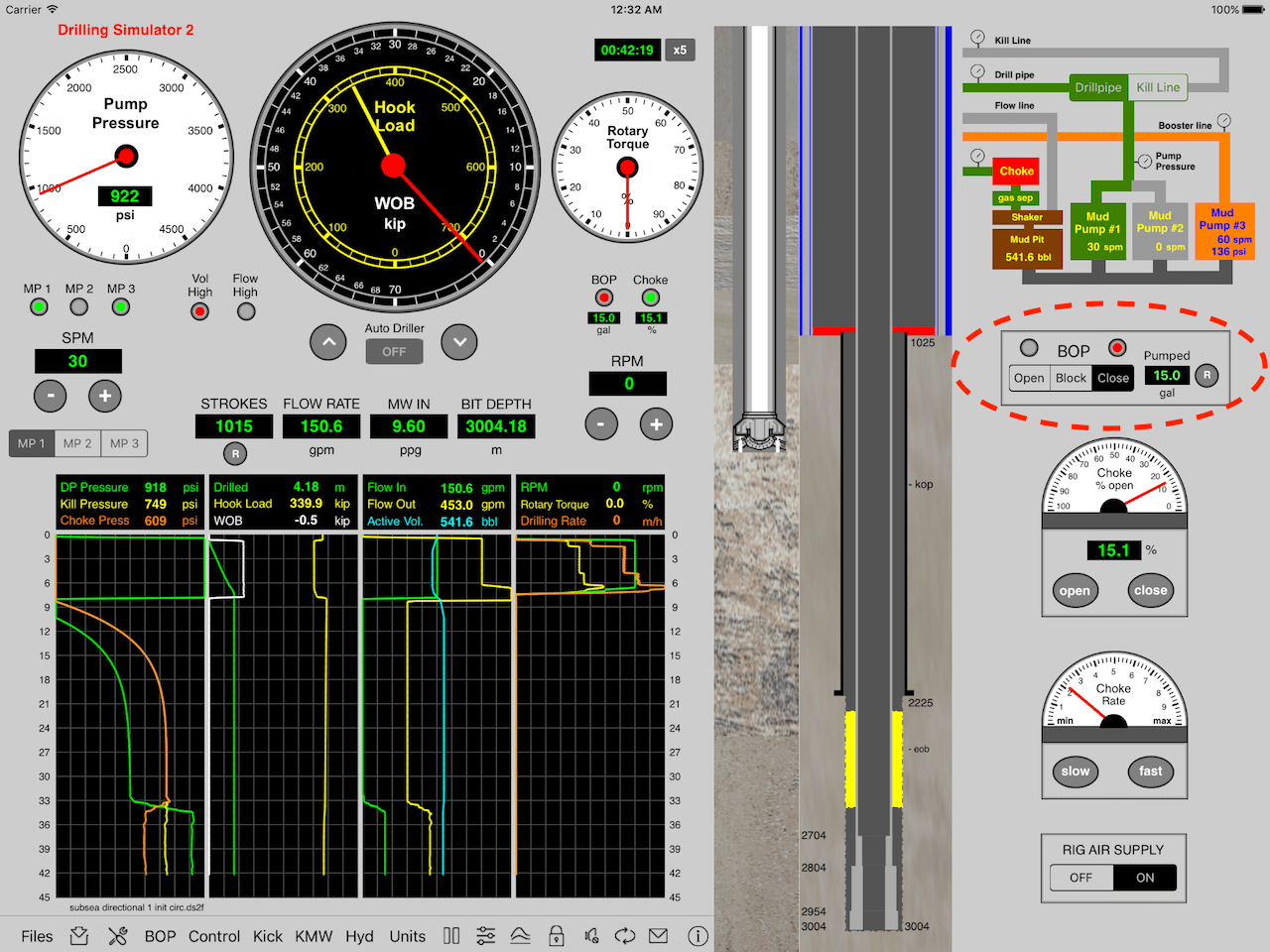Screen dimensions: 1270x952
Task: Set choke rate to slow
Action: tap(1076, 772)
